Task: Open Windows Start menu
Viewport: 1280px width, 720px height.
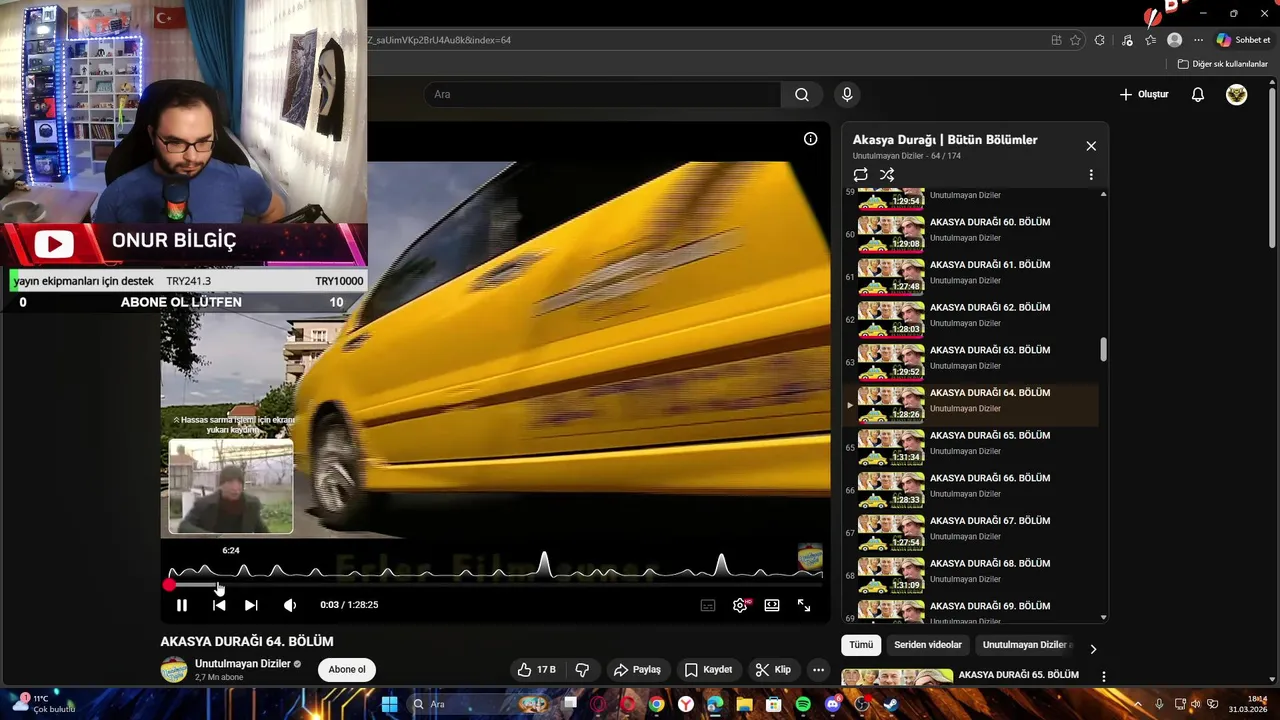Action: 390,704
